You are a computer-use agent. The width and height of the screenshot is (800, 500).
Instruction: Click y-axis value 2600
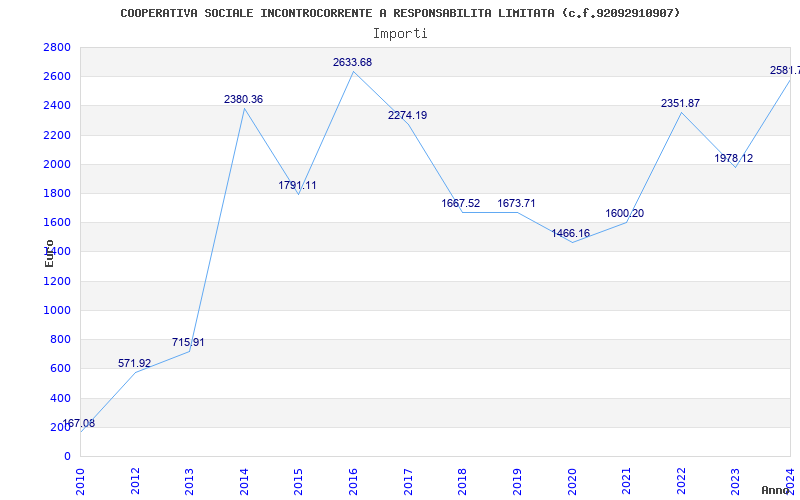click(57, 77)
